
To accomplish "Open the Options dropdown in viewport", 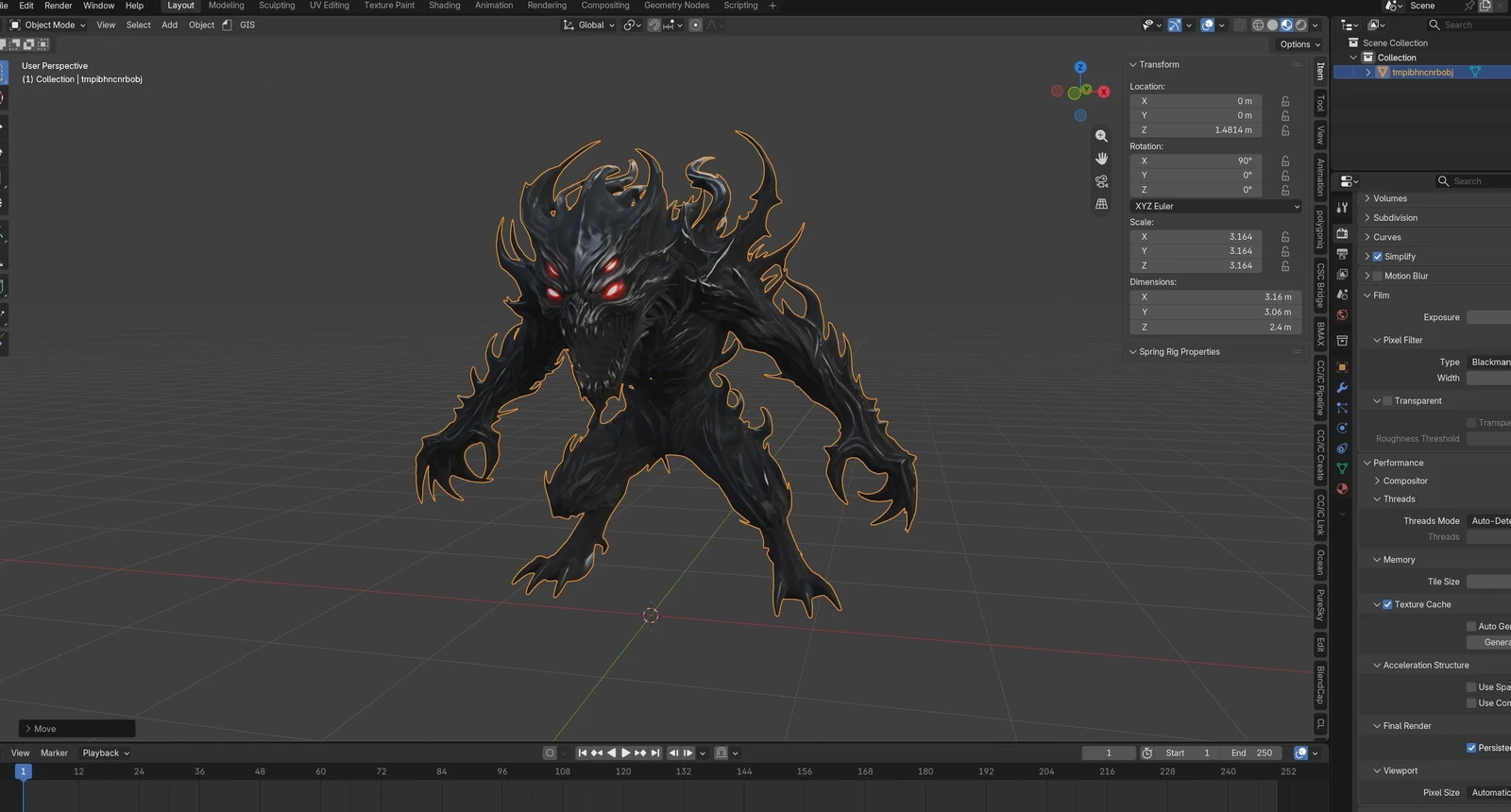I will pyautogui.click(x=1299, y=44).
